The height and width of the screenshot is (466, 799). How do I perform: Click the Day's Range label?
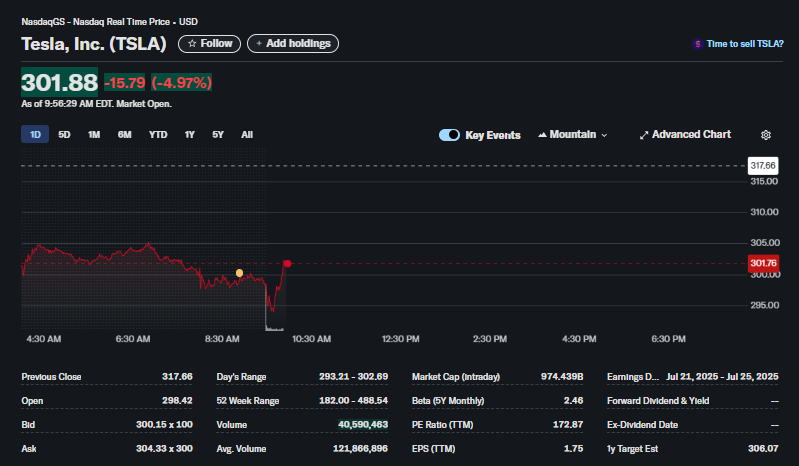(242, 377)
